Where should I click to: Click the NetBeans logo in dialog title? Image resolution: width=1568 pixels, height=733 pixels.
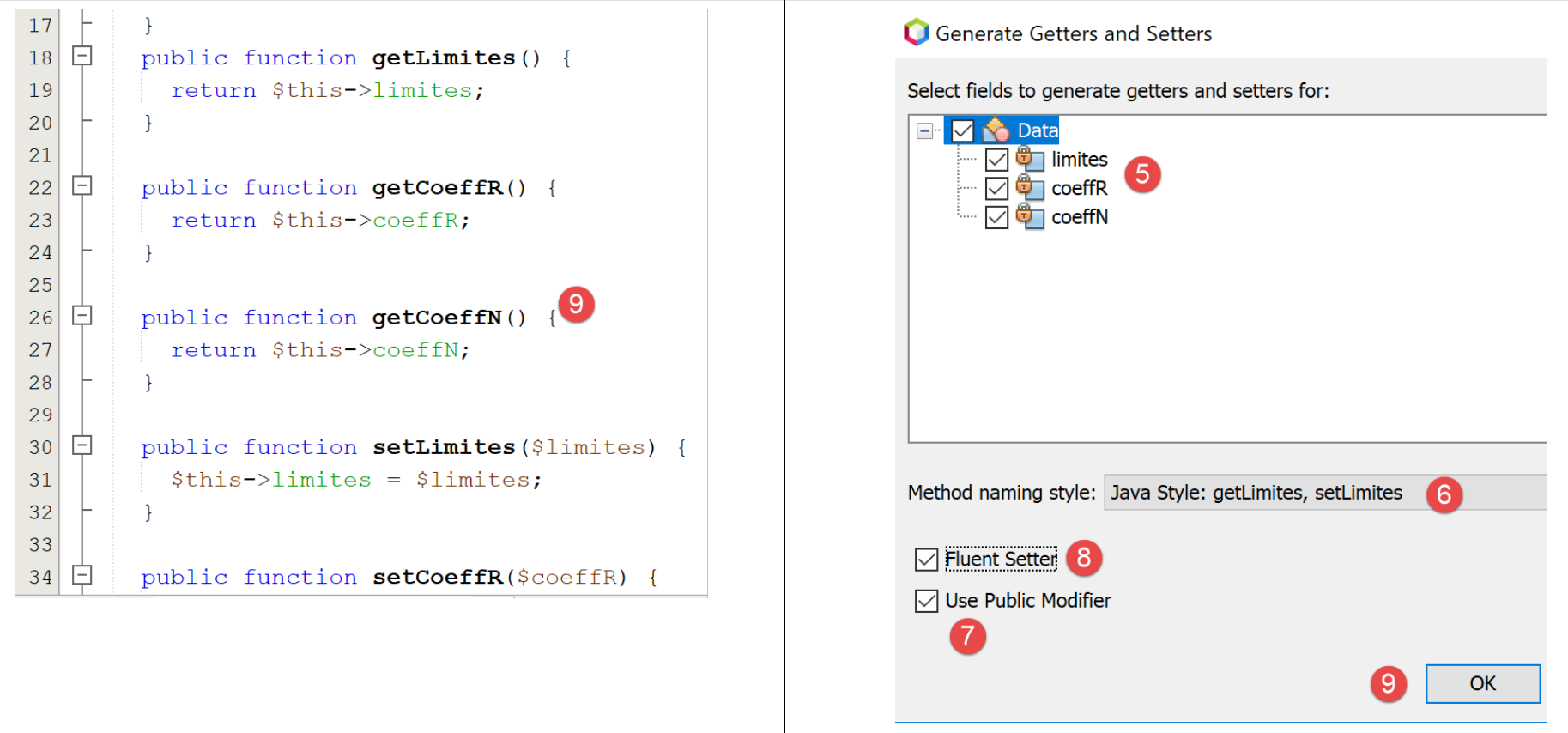[x=916, y=33]
